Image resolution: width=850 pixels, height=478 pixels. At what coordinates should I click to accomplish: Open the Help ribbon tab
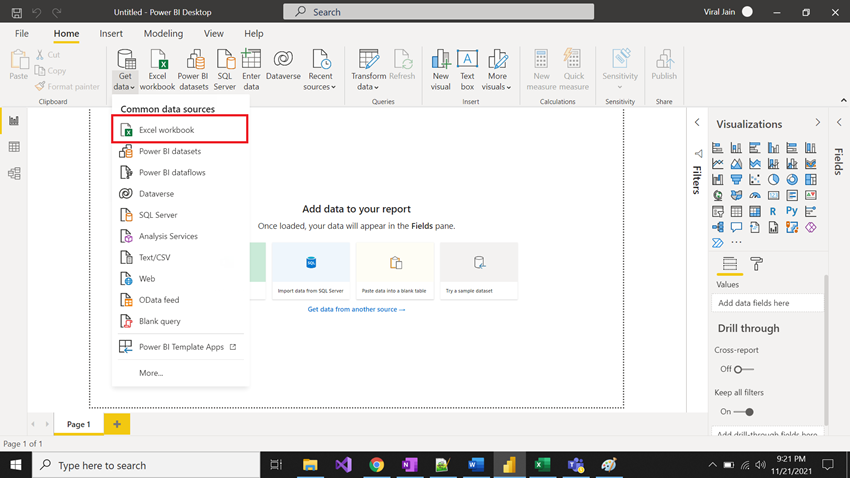coord(254,34)
